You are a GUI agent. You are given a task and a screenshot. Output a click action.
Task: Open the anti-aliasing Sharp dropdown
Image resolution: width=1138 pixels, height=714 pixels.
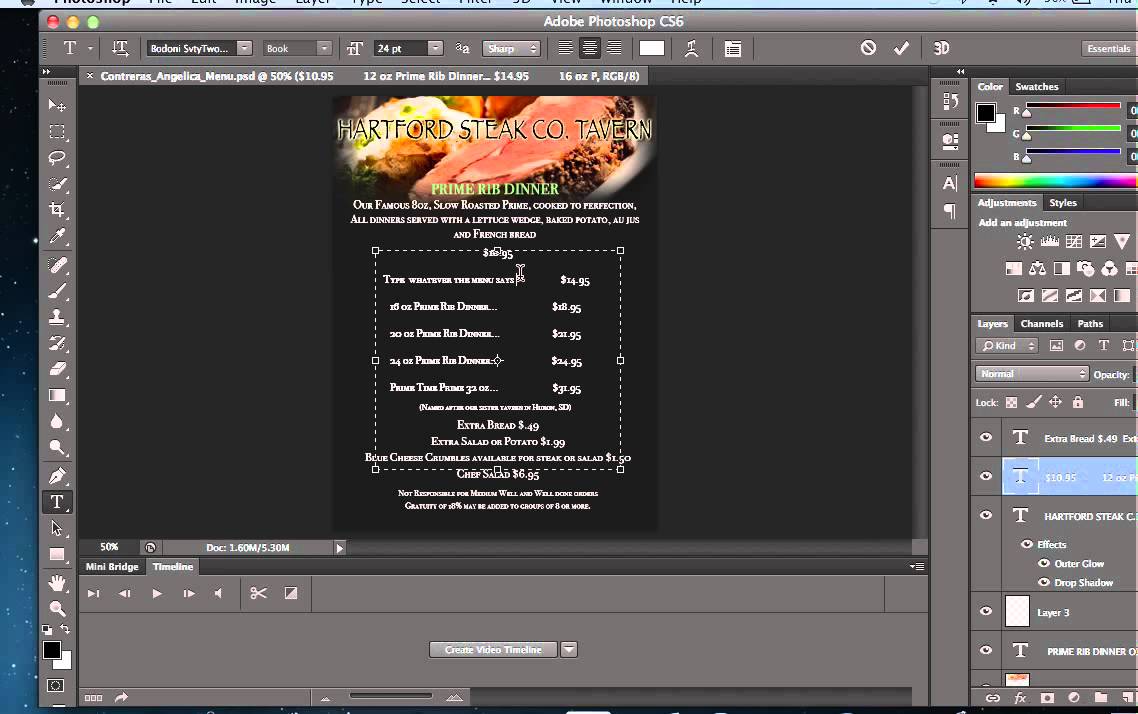click(512, 49)
